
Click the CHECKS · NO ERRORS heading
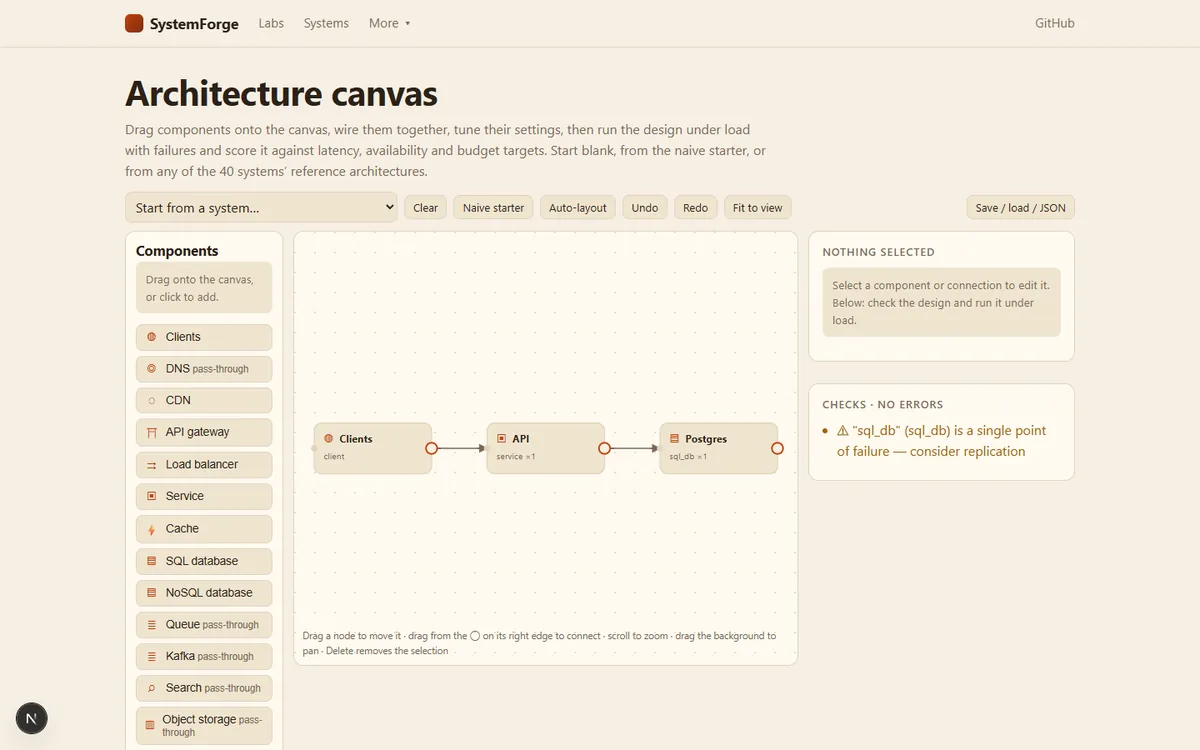tap(882, 404)
